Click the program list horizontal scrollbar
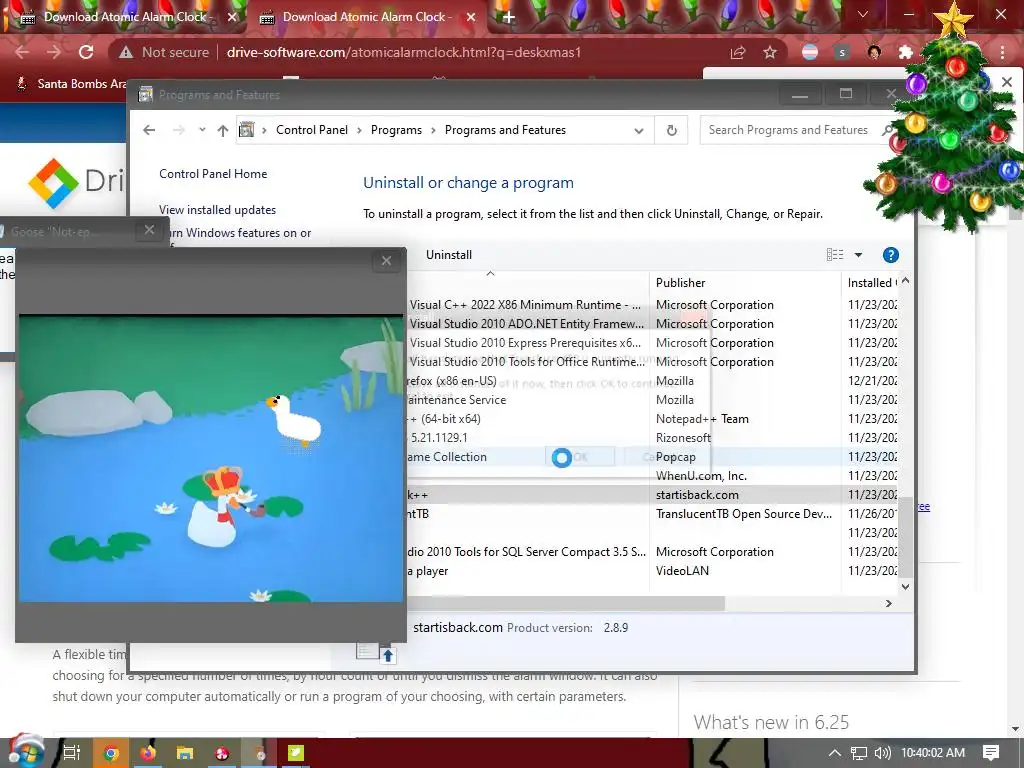This screenshot has width=1024, height=768. (566, 603)
